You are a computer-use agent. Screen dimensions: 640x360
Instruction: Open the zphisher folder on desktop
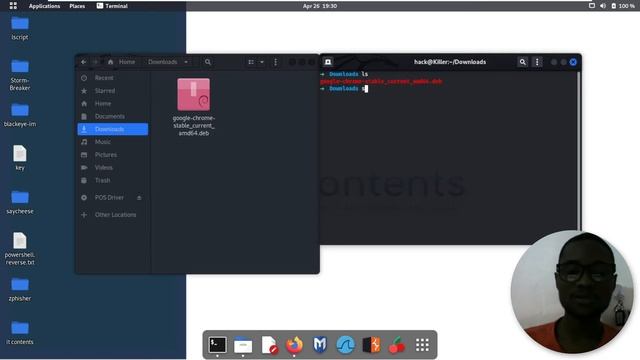pos(20,289)
